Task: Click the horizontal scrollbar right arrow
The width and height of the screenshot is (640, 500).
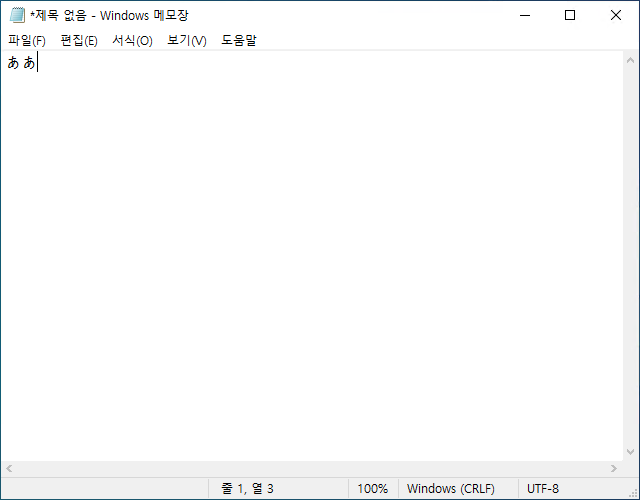Action: 613,469
